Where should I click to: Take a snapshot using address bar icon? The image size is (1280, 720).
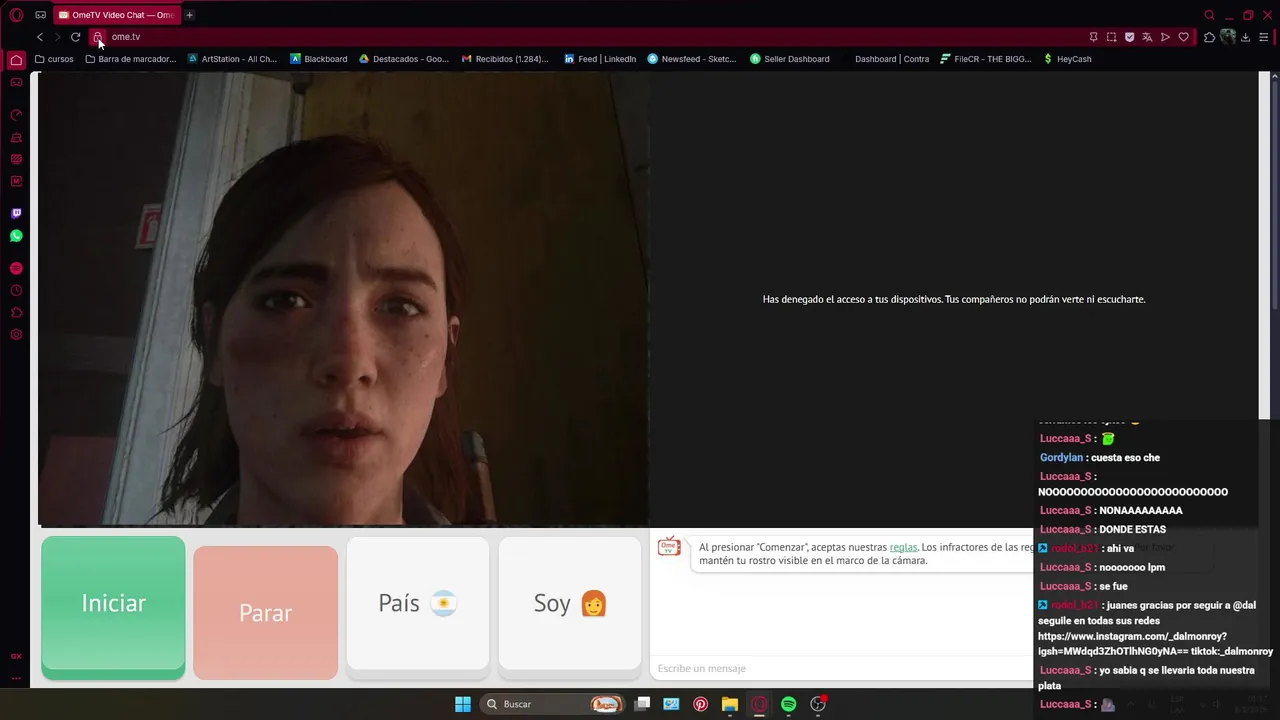coord(1111,37)
